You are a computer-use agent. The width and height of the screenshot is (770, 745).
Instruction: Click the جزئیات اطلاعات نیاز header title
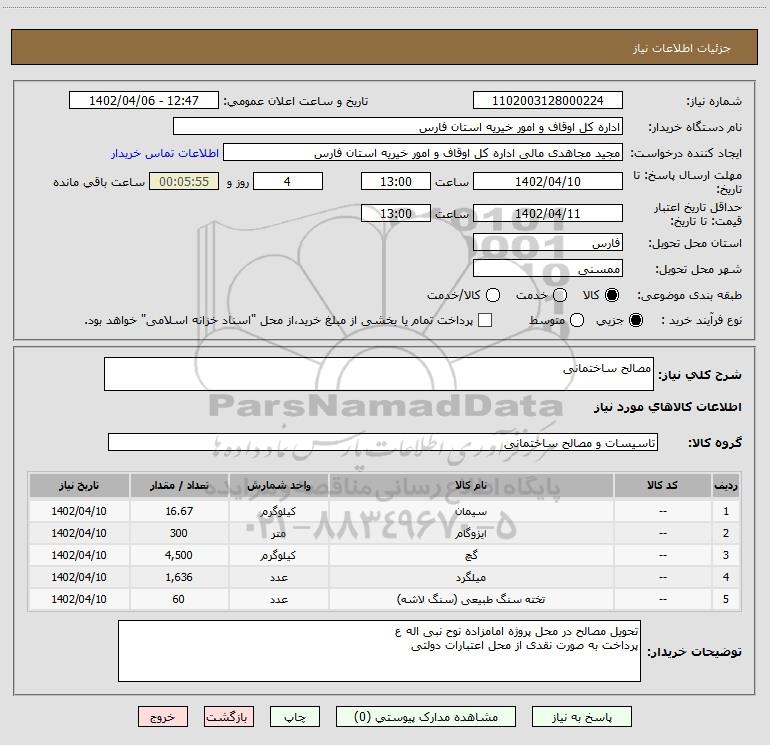pyautogui.click(x=682, y=48)
